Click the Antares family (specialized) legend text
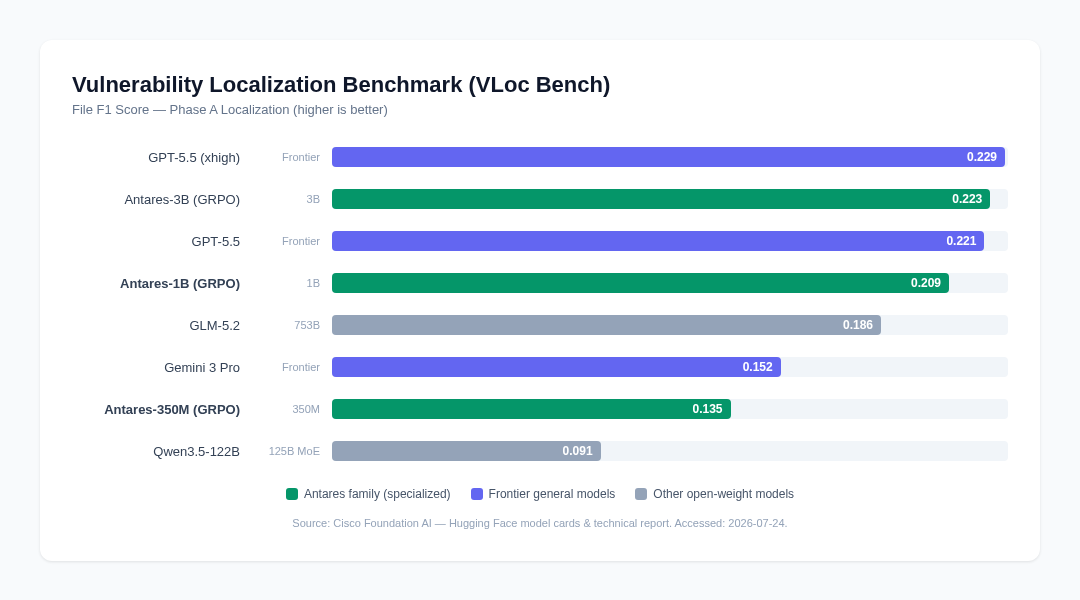This screenshot has width=1080, height=600. [377, 494]
